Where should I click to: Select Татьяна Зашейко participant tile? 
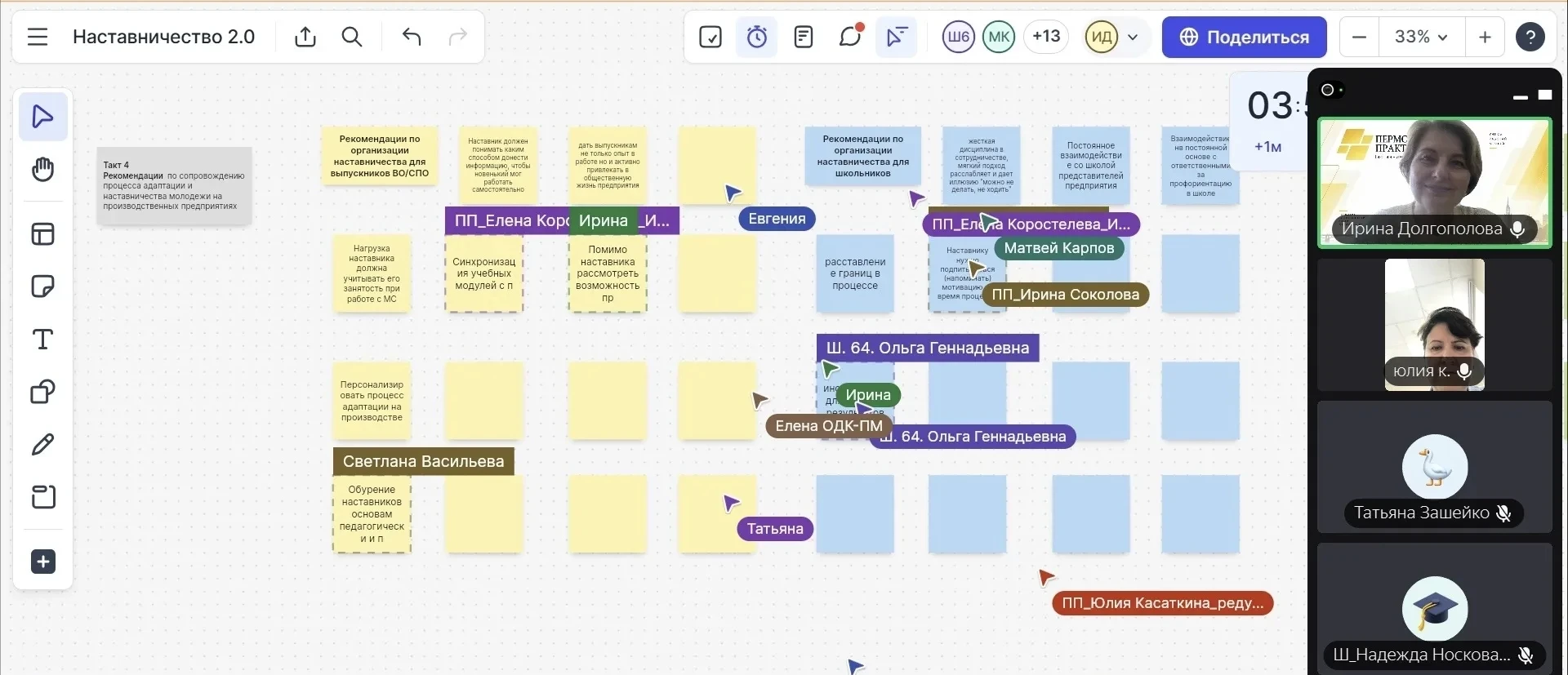1435,467
